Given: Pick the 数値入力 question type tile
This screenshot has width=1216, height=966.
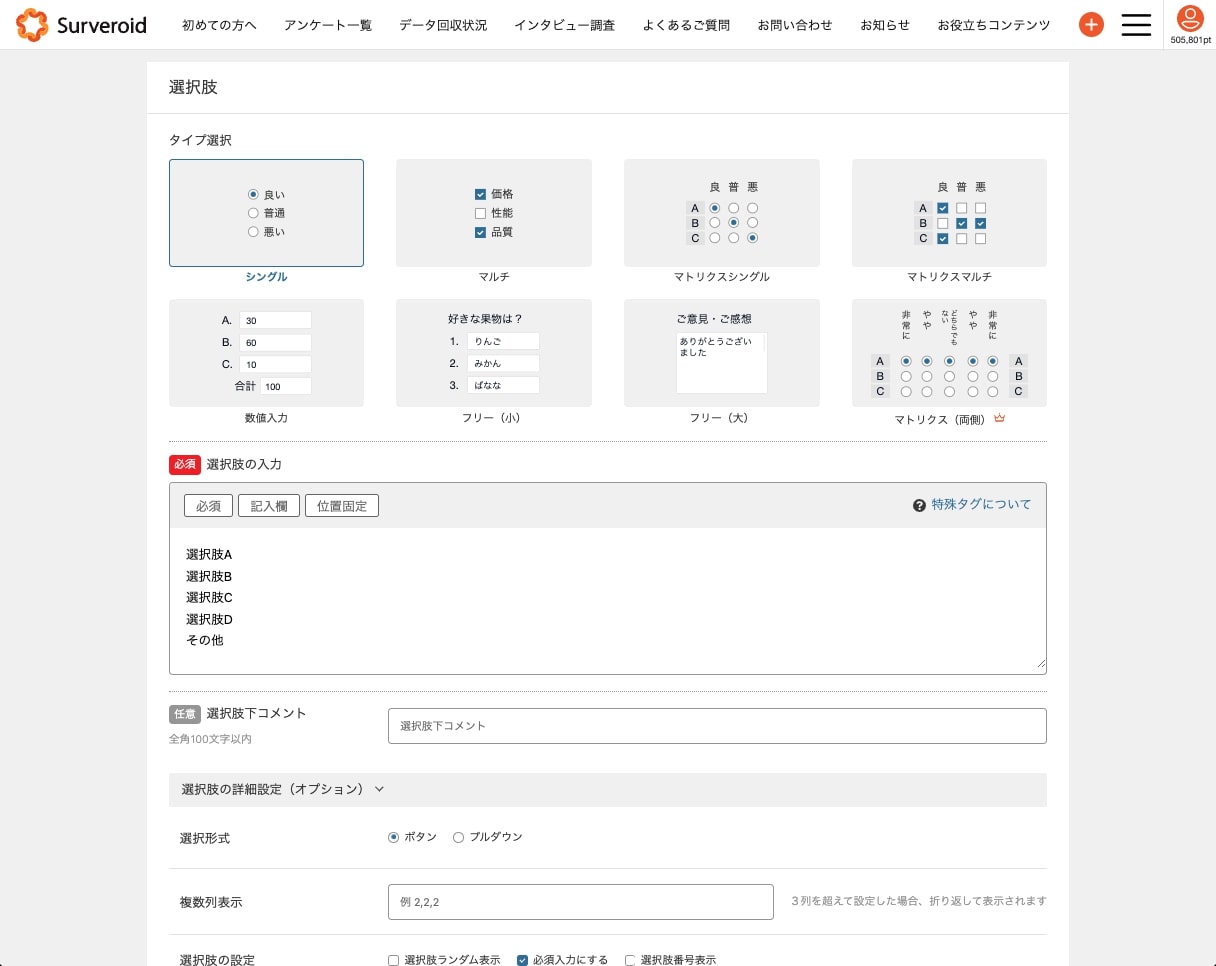Looking at the screenshot, I should 266,353.
